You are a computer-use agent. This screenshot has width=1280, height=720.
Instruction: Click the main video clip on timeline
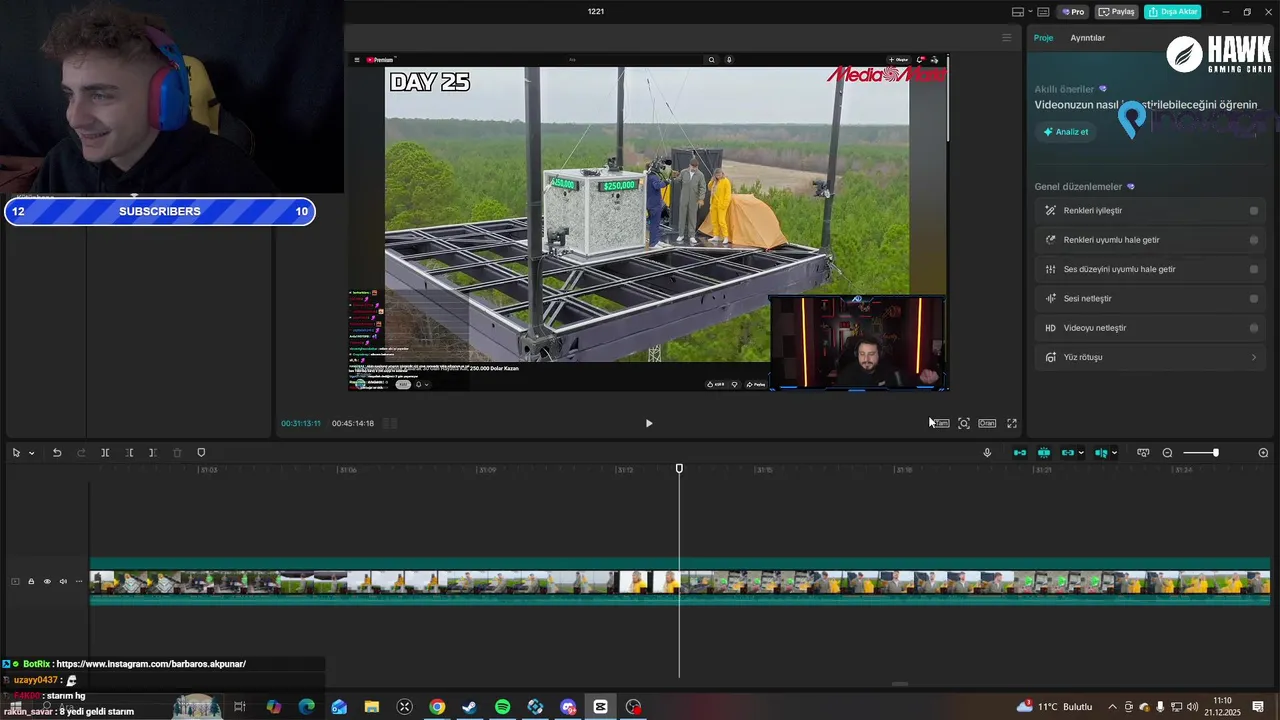[x=680, y=582]
